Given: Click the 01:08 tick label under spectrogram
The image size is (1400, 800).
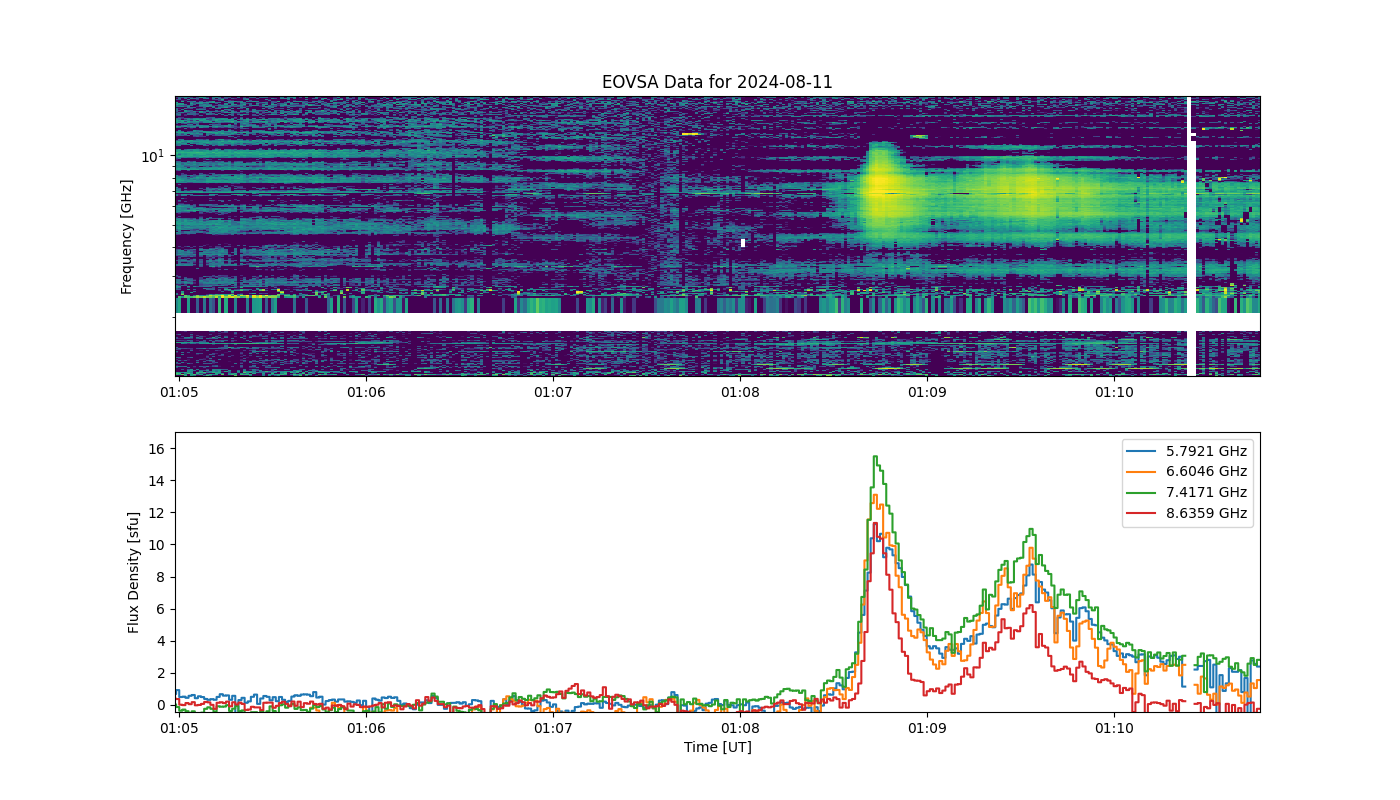Looking at the screenshot, I should [x=740, y=393].
